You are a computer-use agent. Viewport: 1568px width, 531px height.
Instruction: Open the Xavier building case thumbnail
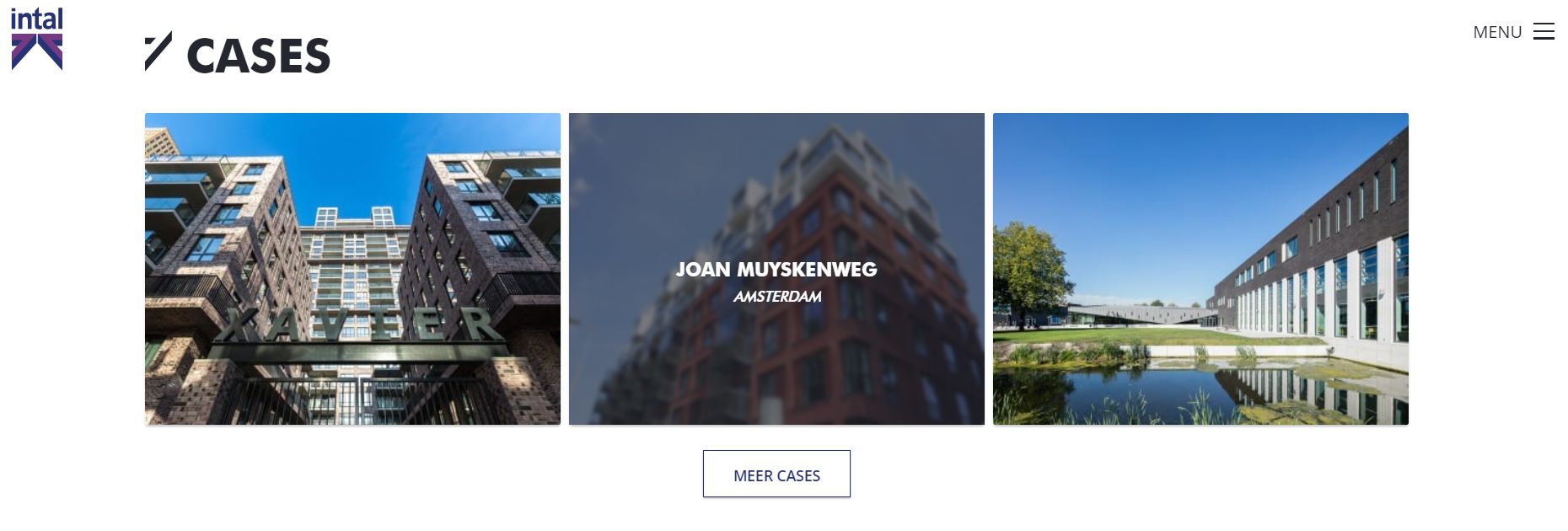point(352,269)
